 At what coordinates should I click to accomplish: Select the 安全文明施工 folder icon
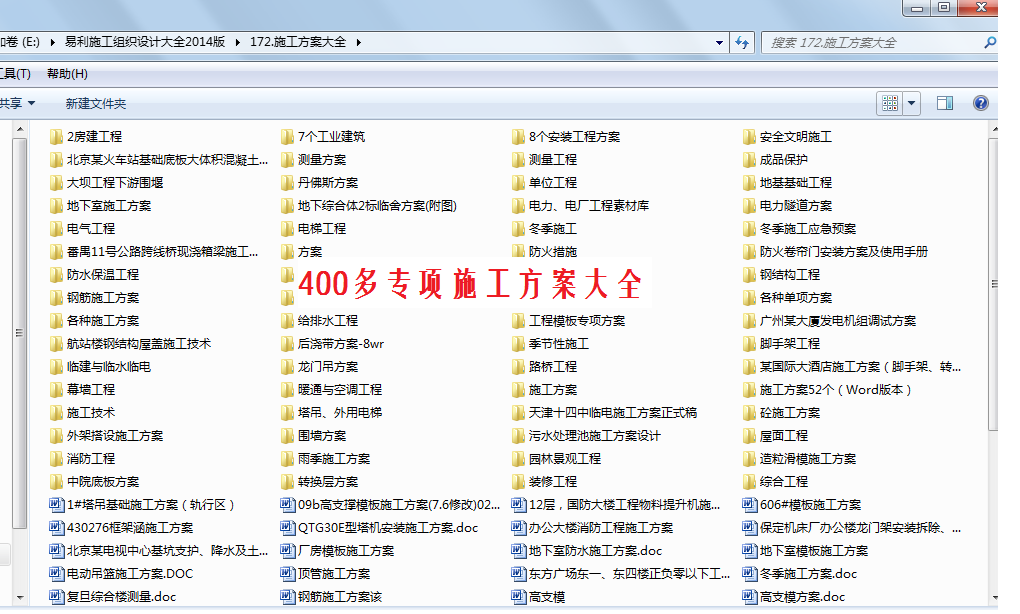(750, 137)
